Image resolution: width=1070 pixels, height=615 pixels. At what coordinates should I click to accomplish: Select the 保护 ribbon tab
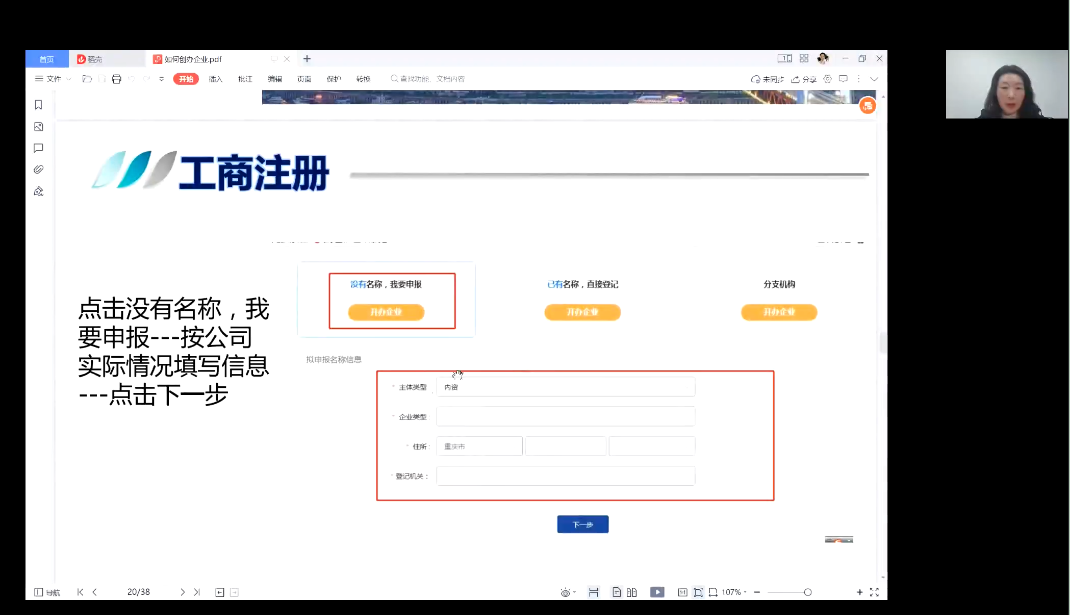pyautogui.click(x=334, y=79)
